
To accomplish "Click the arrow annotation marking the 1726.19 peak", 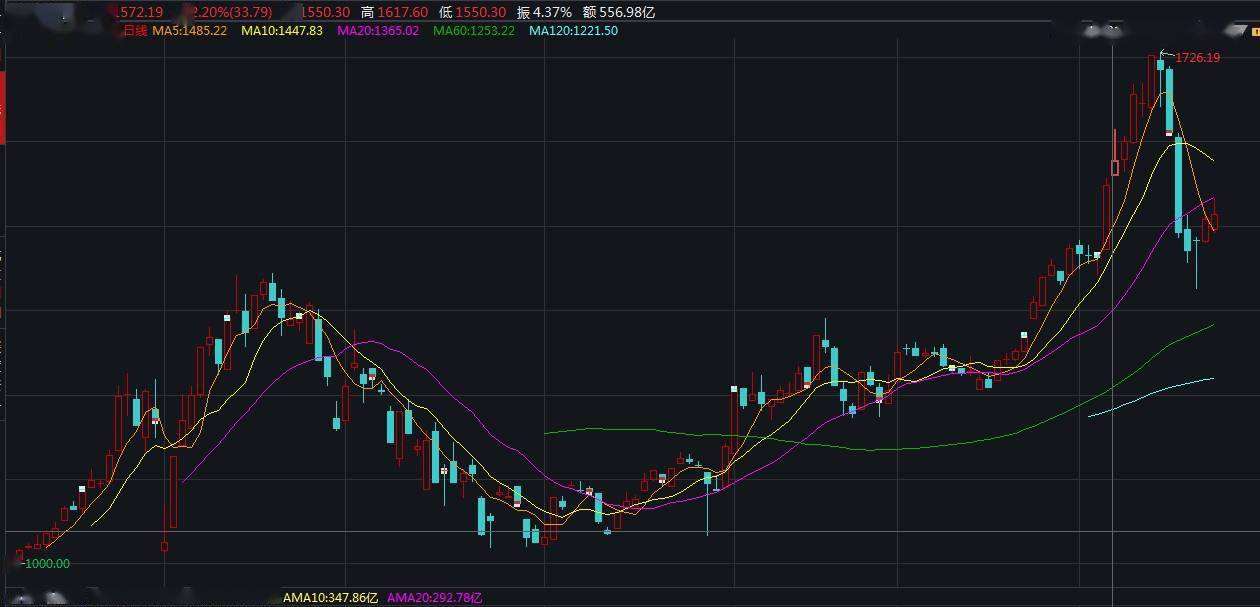I will [1166, 51].
